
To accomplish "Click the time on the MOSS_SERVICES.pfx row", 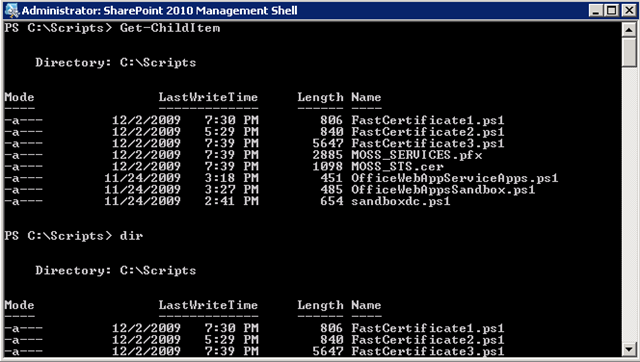I will (x=231, y=155).
